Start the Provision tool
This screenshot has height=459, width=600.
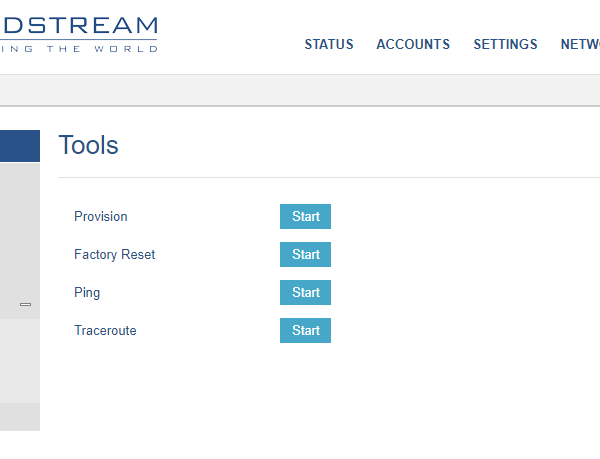(x=305, y=217)
